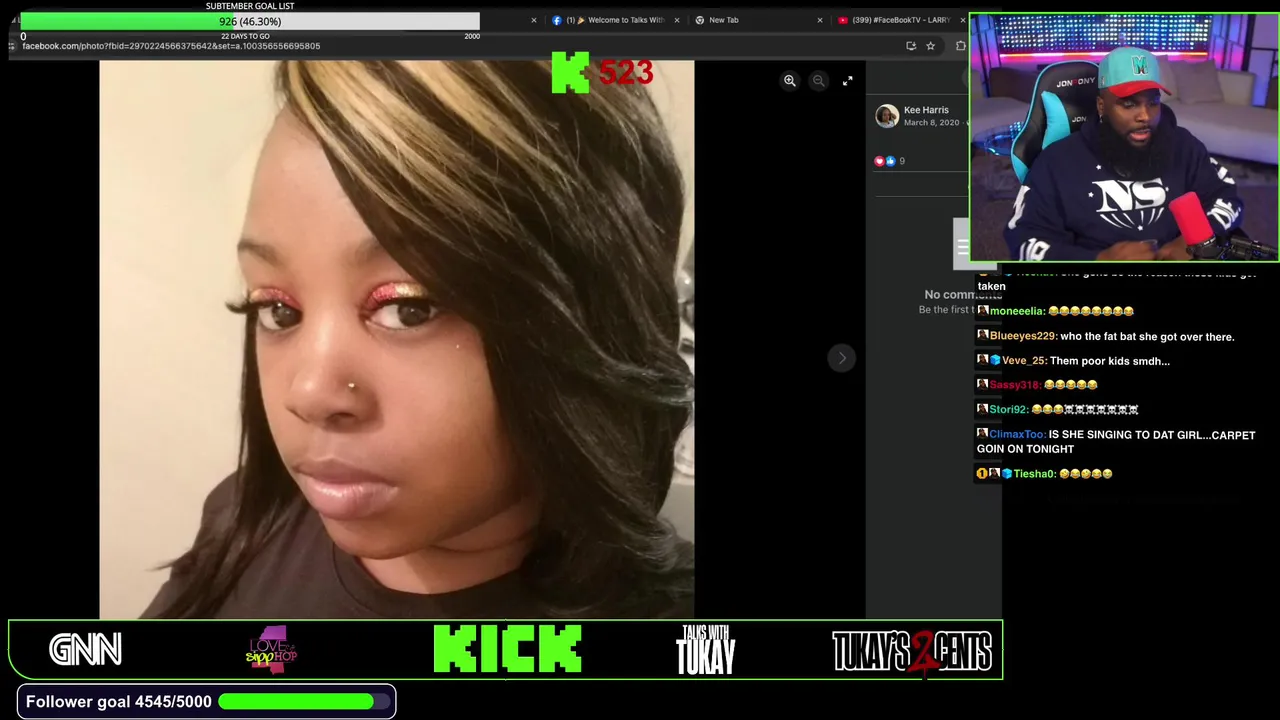Screen dimensions: 1280x720
Task: Click the main Facebook photo
Action: pos(396,340)
